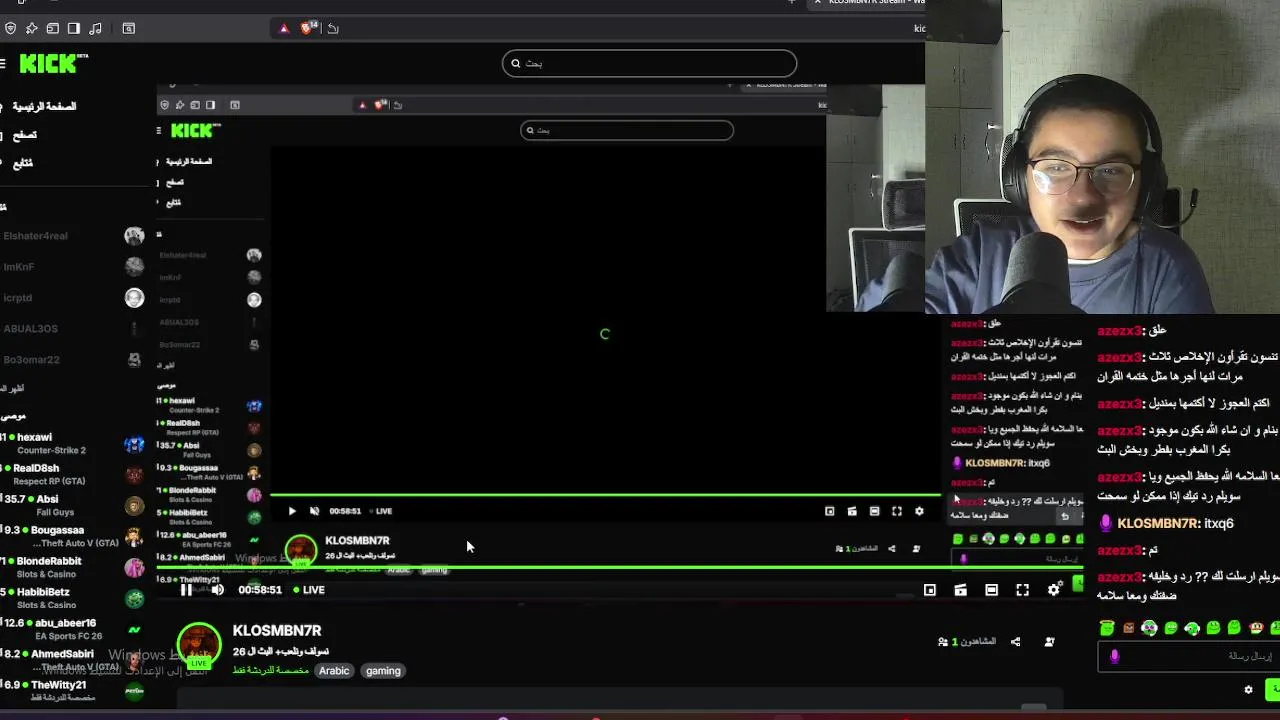
Task: Insert the monkey emote in large chat
Action: point(1256,628)
